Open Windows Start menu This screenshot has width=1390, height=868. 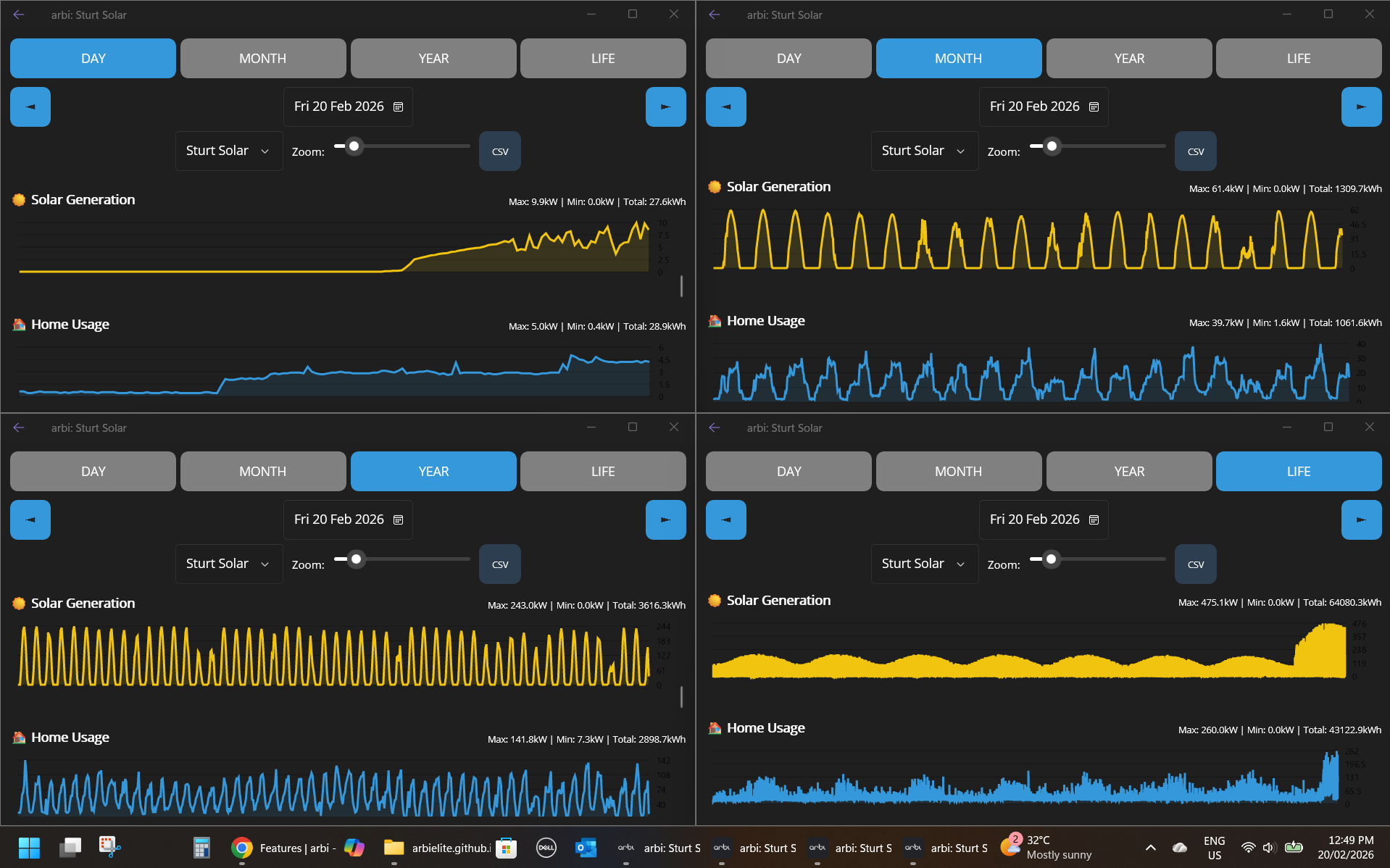point(29,847)
